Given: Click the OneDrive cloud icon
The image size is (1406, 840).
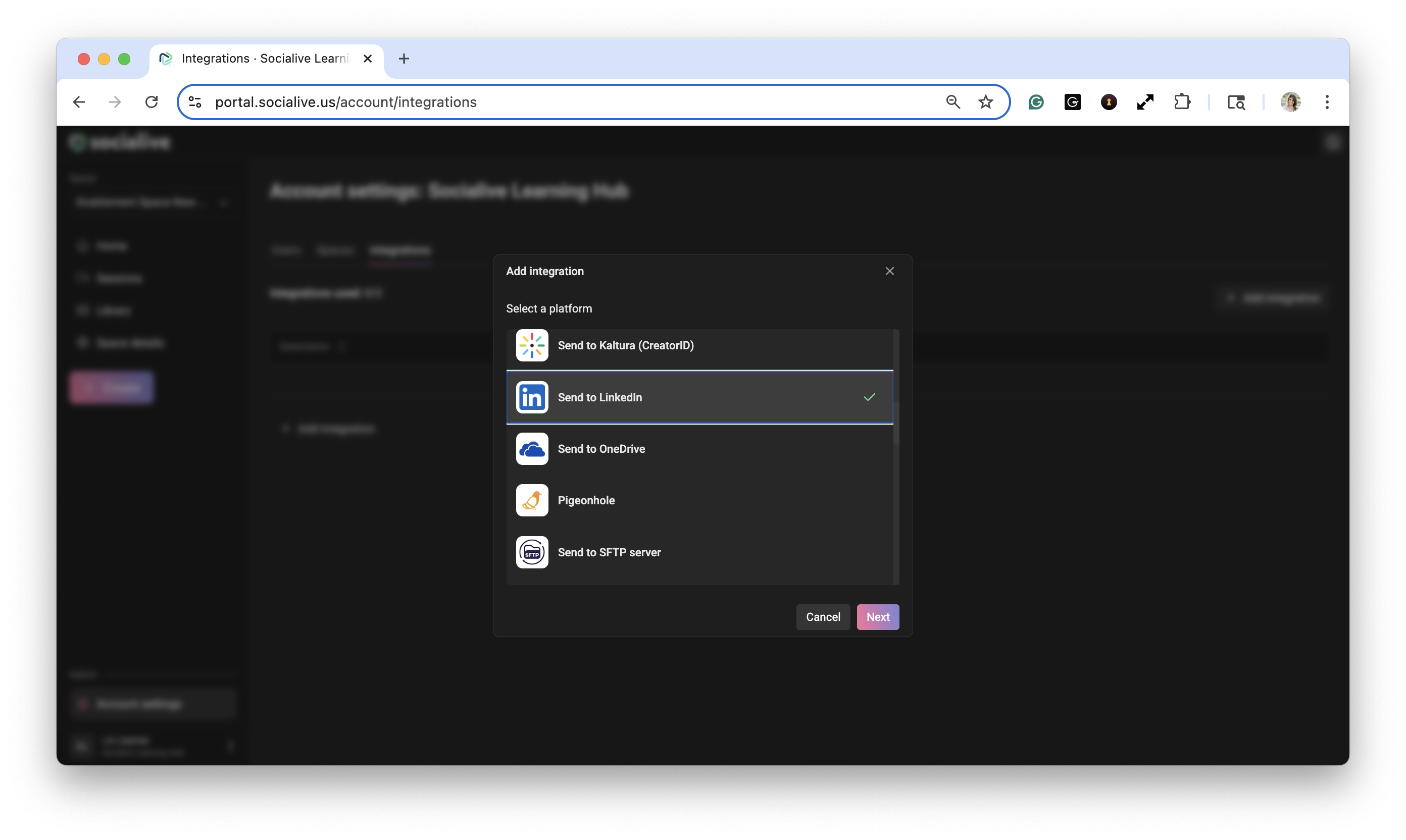Looking at the screenshot, I should click(x=532, y=449).
